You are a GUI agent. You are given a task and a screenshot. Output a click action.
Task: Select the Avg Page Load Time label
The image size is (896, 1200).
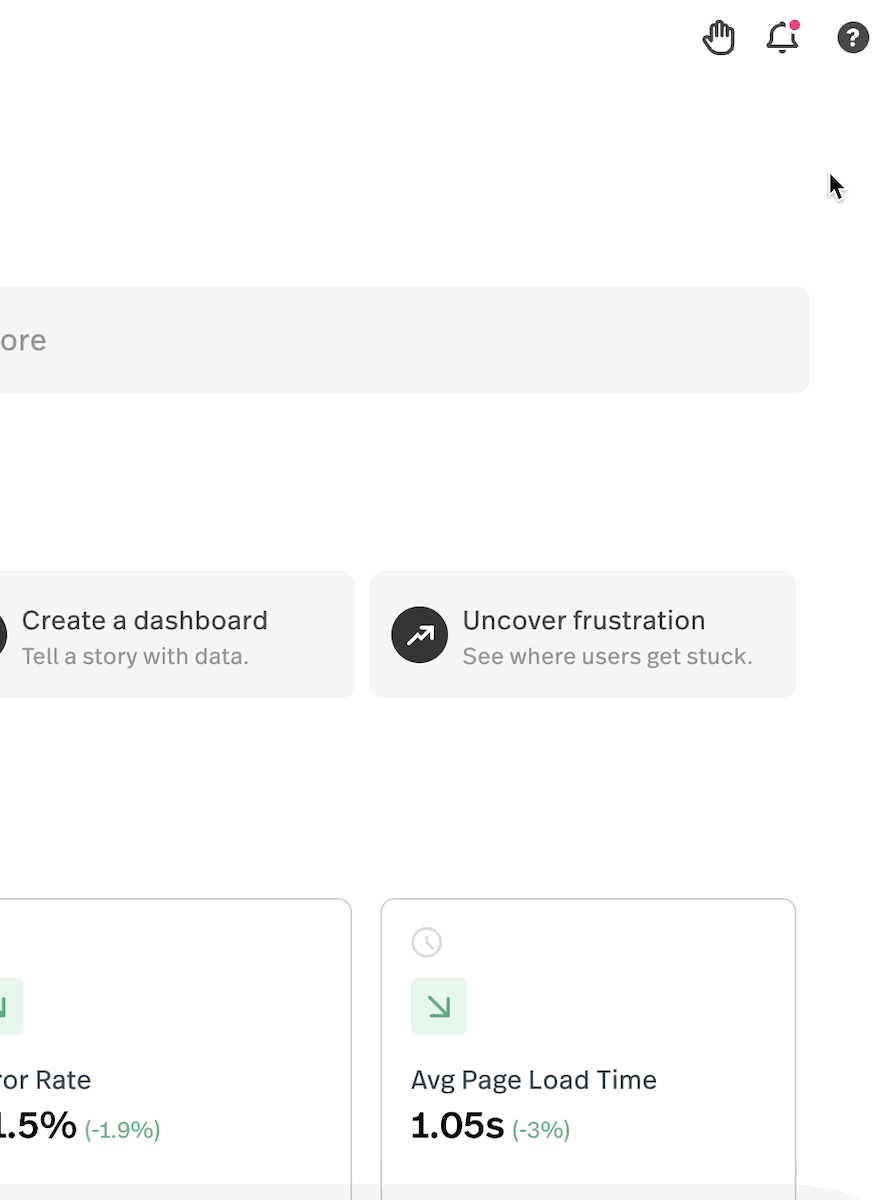[x=534, y=1080]
